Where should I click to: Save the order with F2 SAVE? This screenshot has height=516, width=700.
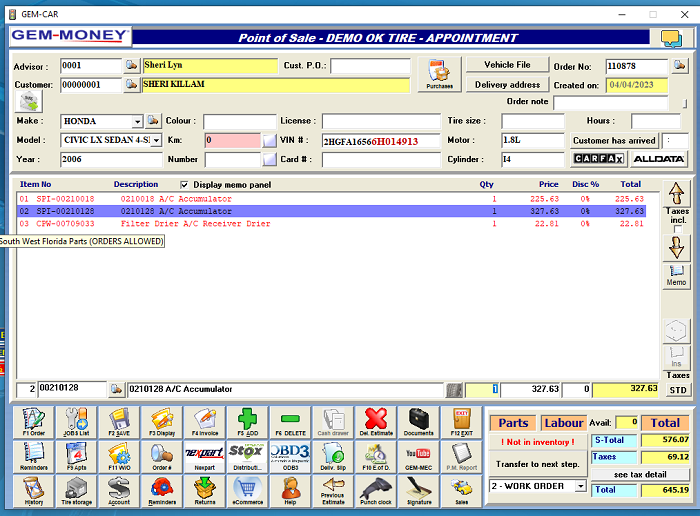click(x=119, y=422)
